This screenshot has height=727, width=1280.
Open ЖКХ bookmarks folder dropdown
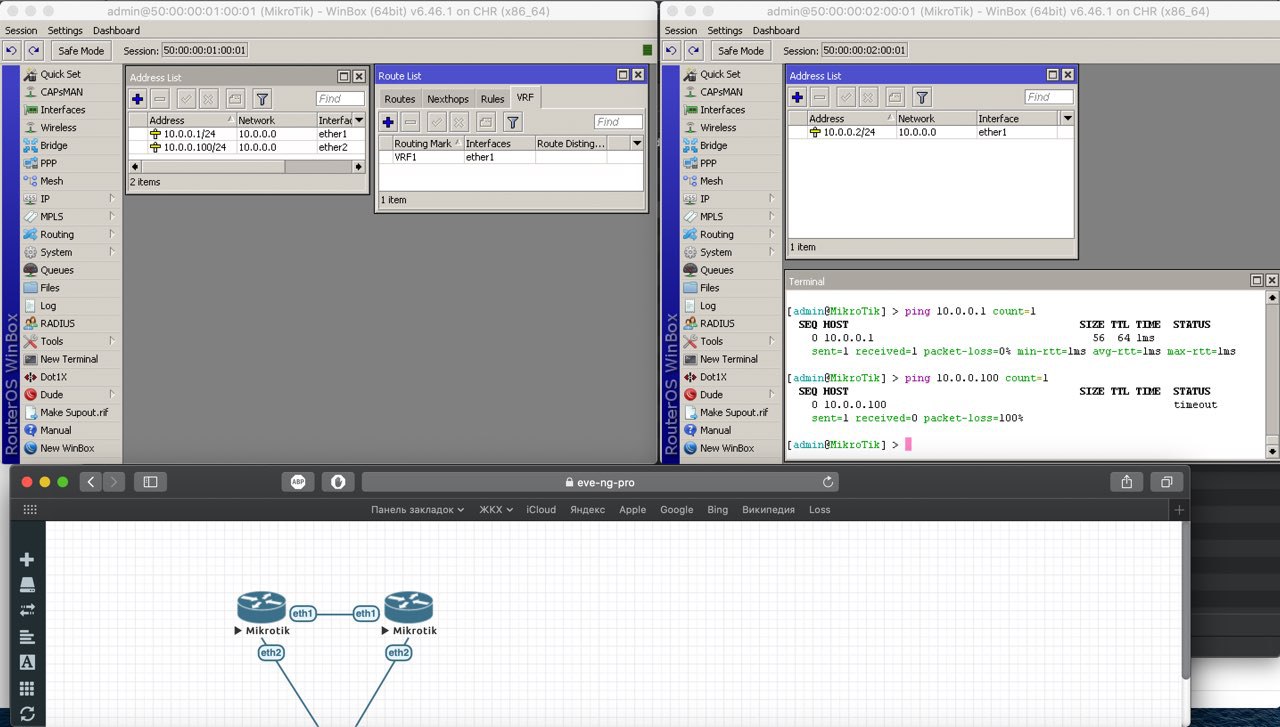click(x=495, y=510)
